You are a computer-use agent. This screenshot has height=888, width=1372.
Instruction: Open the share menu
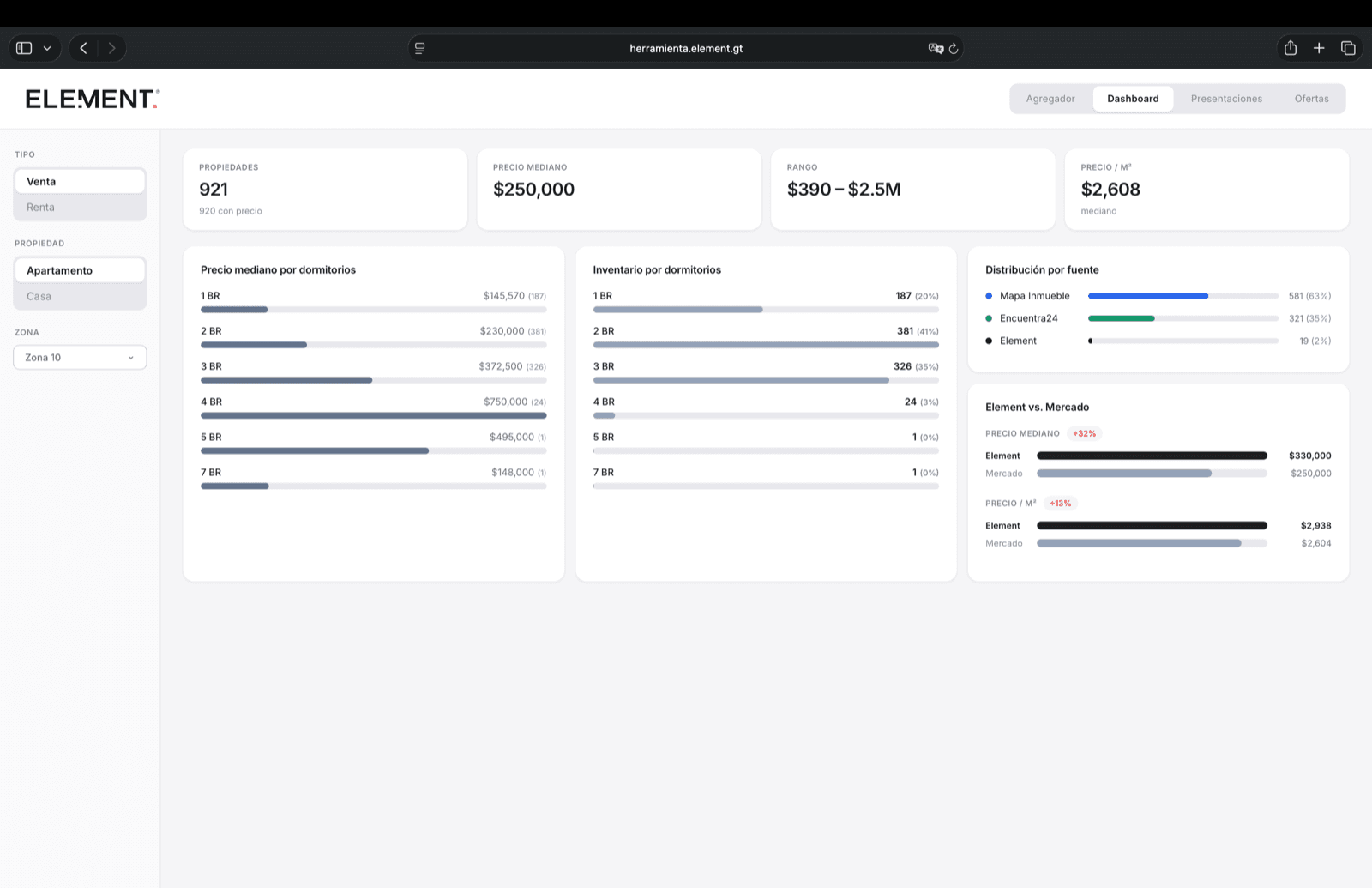[1290, 48]
